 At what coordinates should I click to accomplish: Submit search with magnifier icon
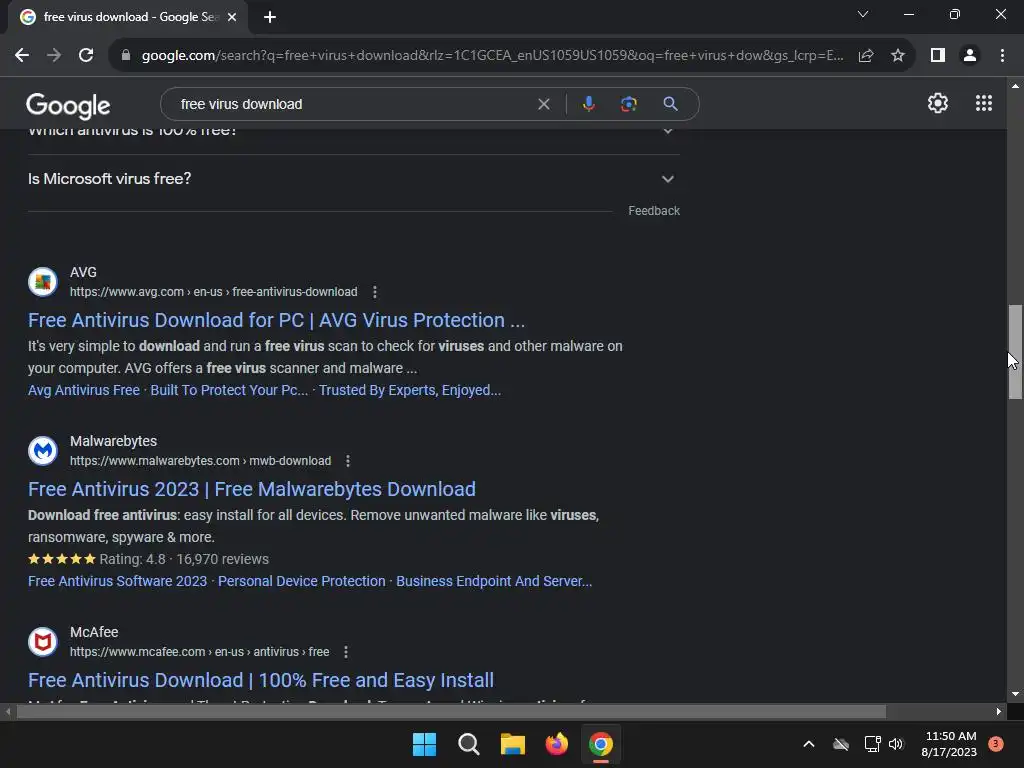(x=670, y=104)
